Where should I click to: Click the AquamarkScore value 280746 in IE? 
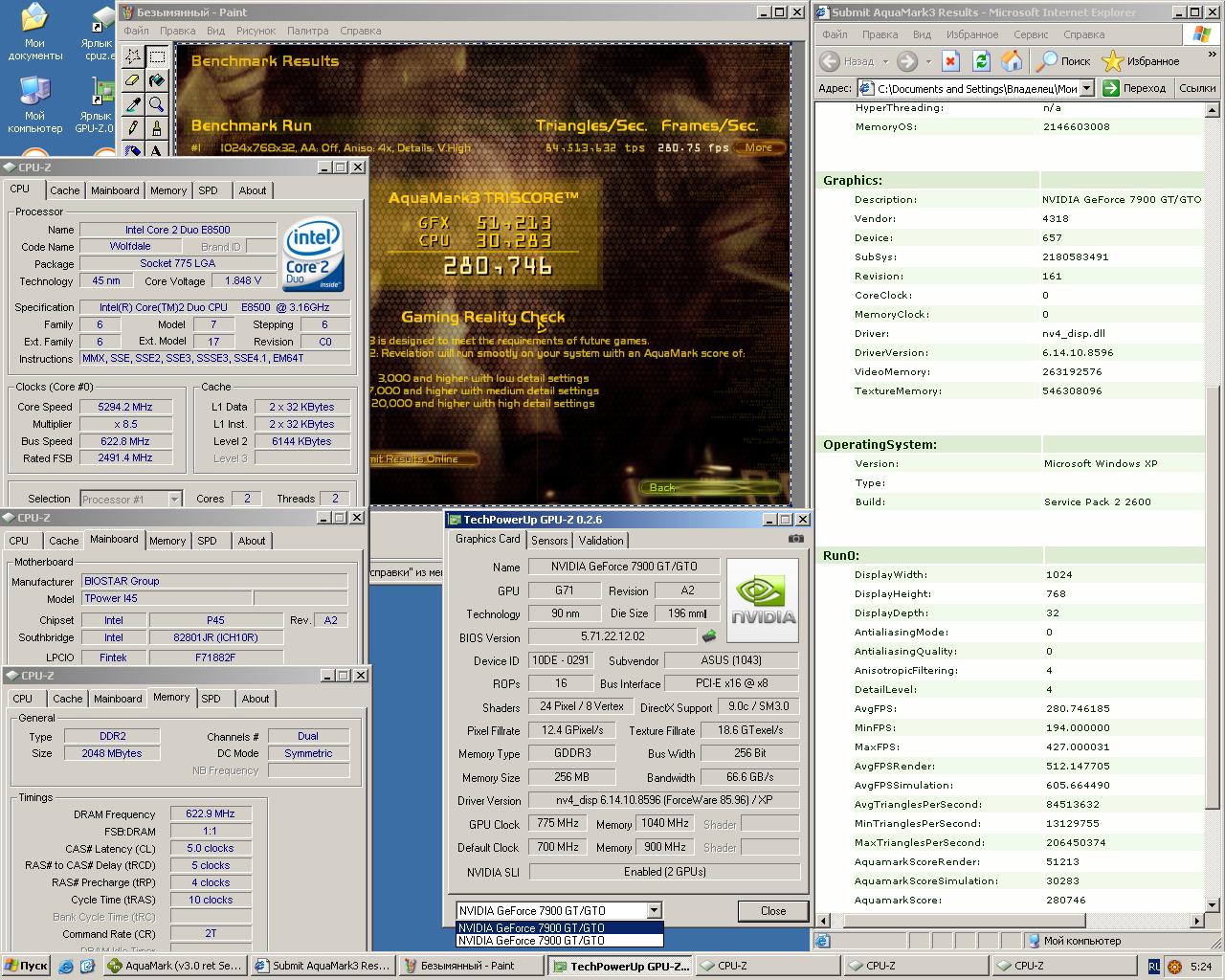click(x=1066, y=900)
